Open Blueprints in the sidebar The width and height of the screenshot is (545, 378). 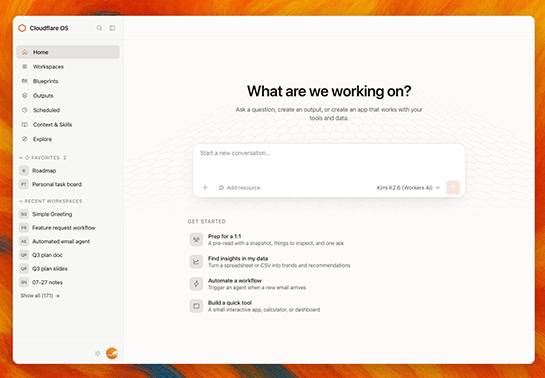68,81
